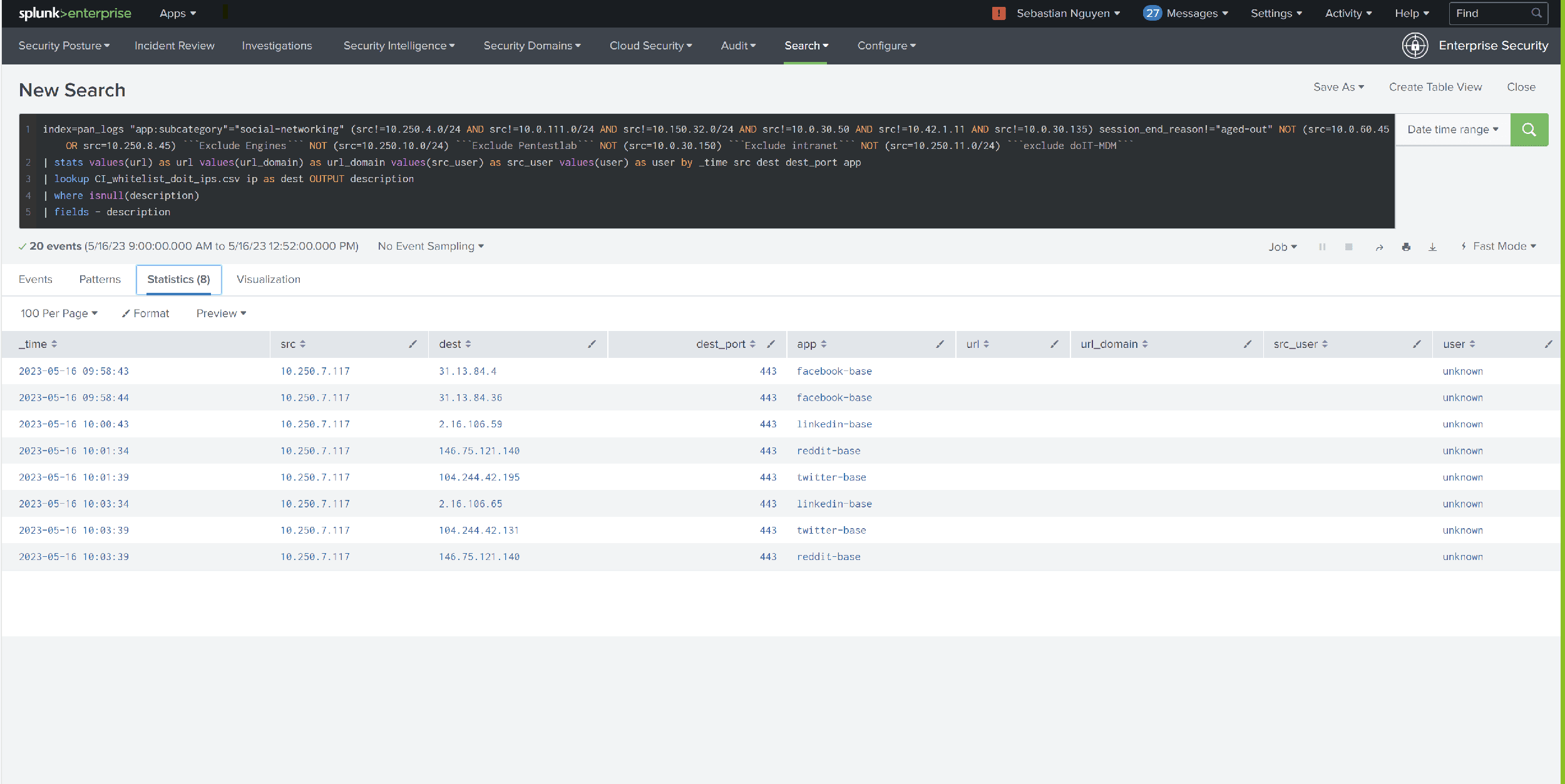Image resolution: width=1565 pixels, height=784 pixels.
Task: Expand the Help menu
Action: click(x=1412, y=13)
